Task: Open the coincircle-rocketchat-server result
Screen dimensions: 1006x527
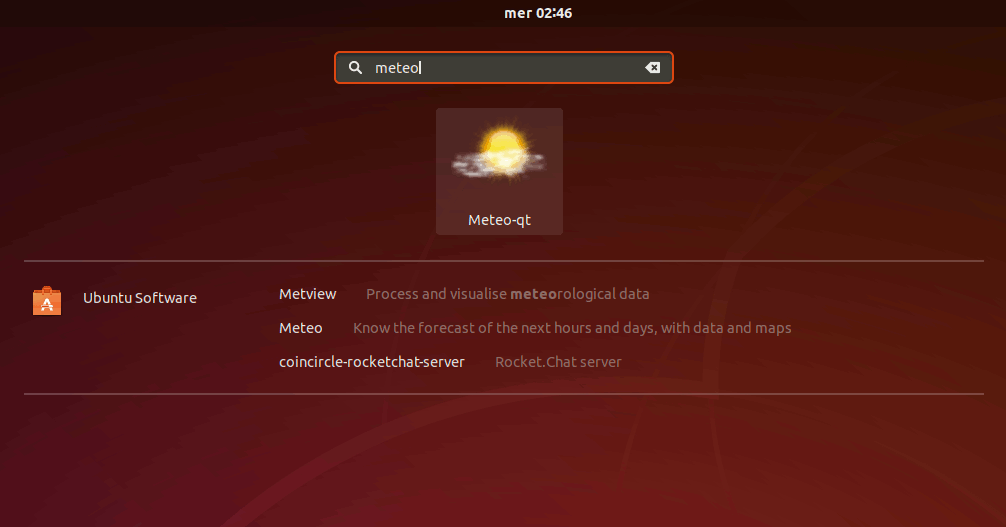Action: point(371,362)
